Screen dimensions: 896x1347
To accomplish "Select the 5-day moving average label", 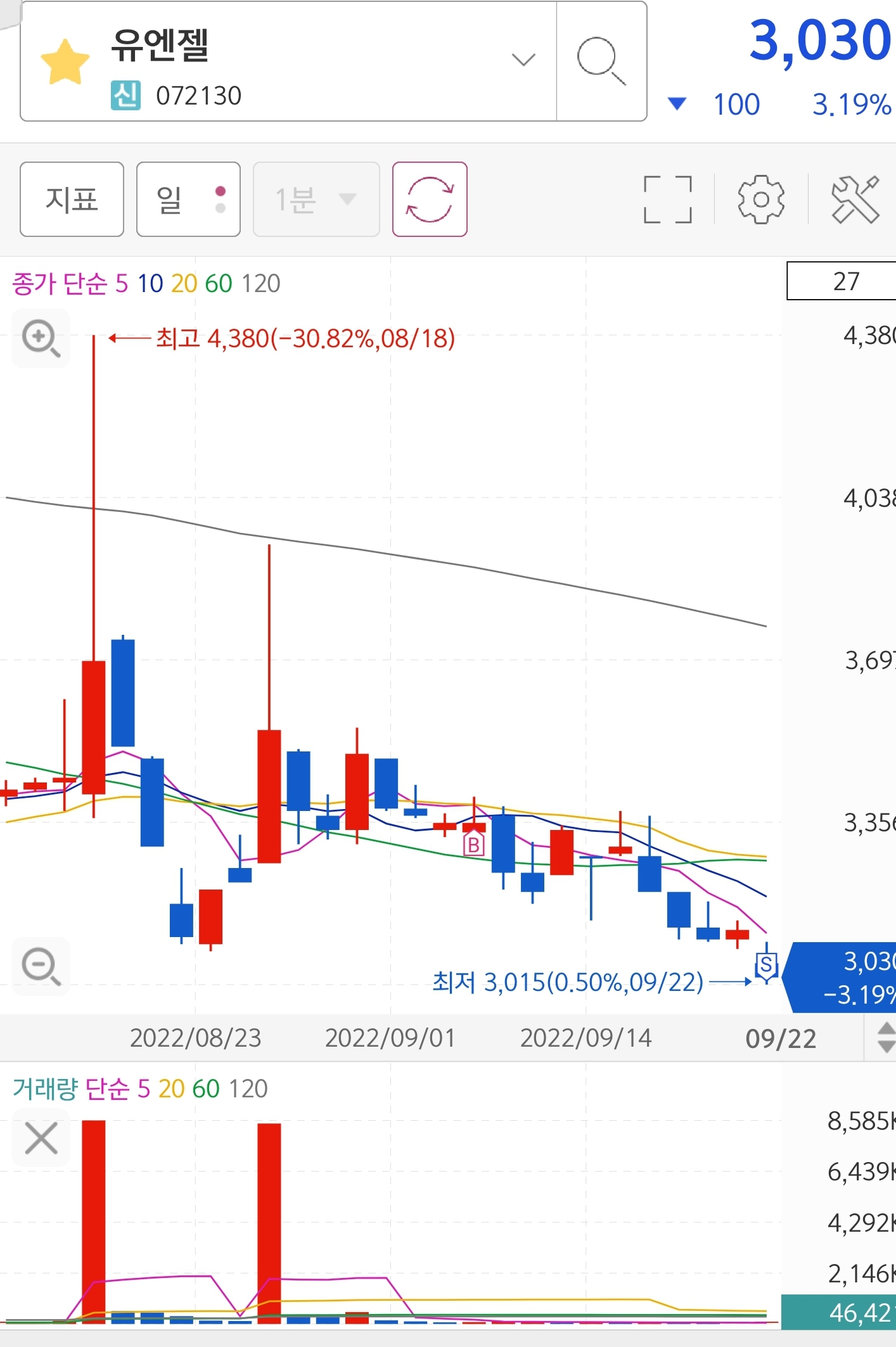I will pos(122,283).
